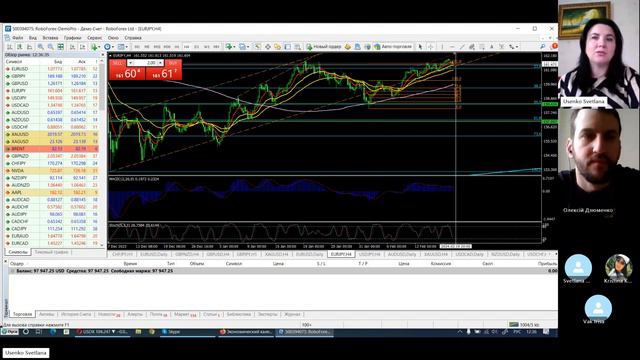Select the horizontal line tool
This screenshot has height=360, width=640.
coord(452,47)
